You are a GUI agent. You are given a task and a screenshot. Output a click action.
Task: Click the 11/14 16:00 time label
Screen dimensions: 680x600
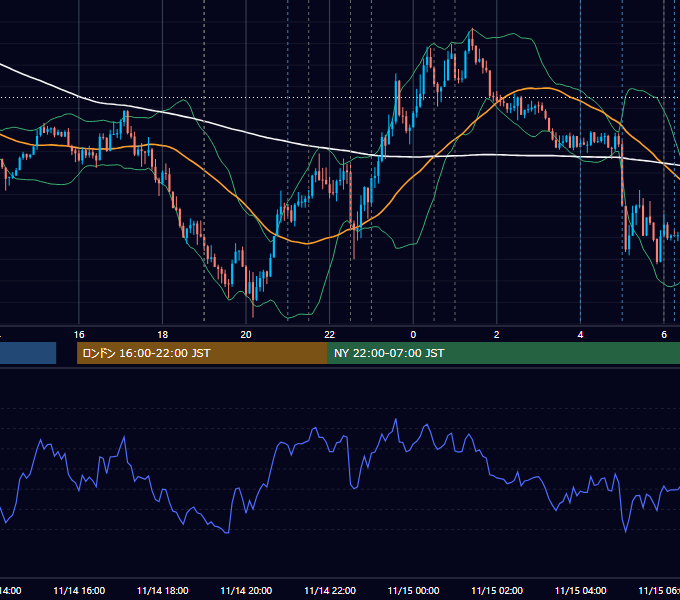(x=79, y=590)
